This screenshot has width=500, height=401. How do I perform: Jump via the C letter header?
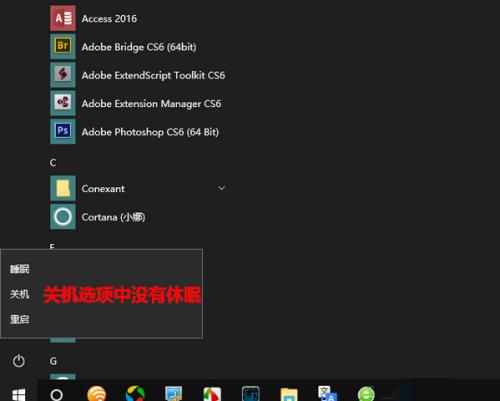53,163
